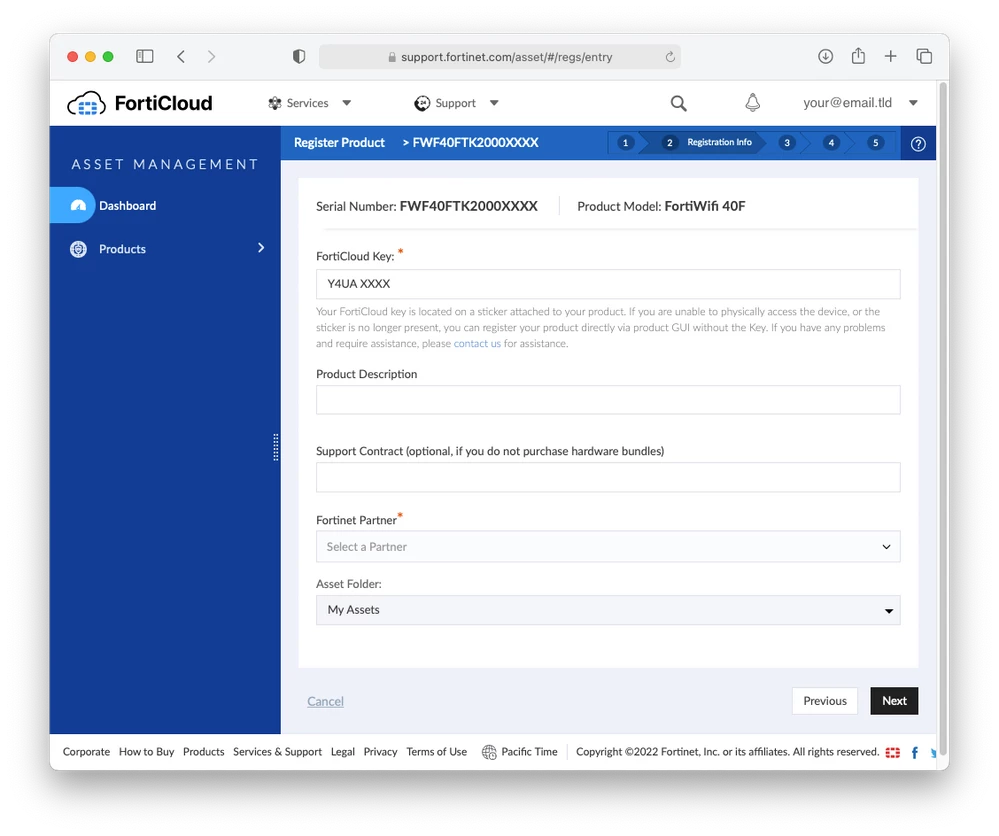Reload the page with the refresh icon
The width and height of the screenshot is (999, 836).
670,57
